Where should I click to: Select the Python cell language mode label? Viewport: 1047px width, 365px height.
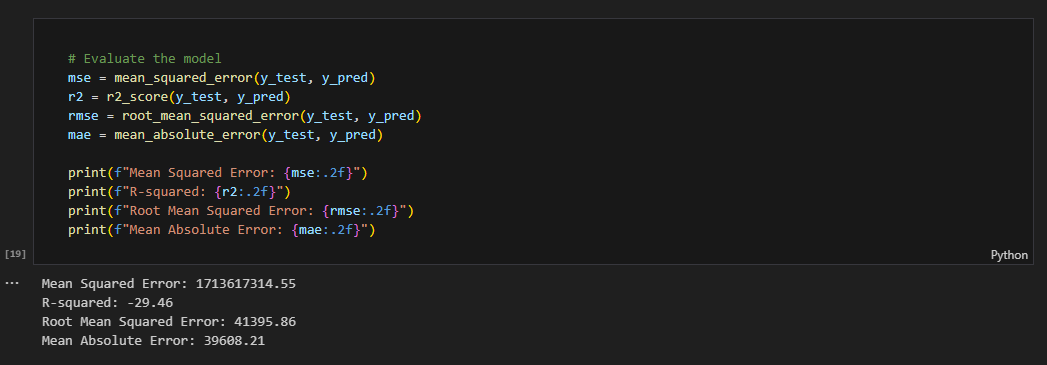[x=1009, y=255]
